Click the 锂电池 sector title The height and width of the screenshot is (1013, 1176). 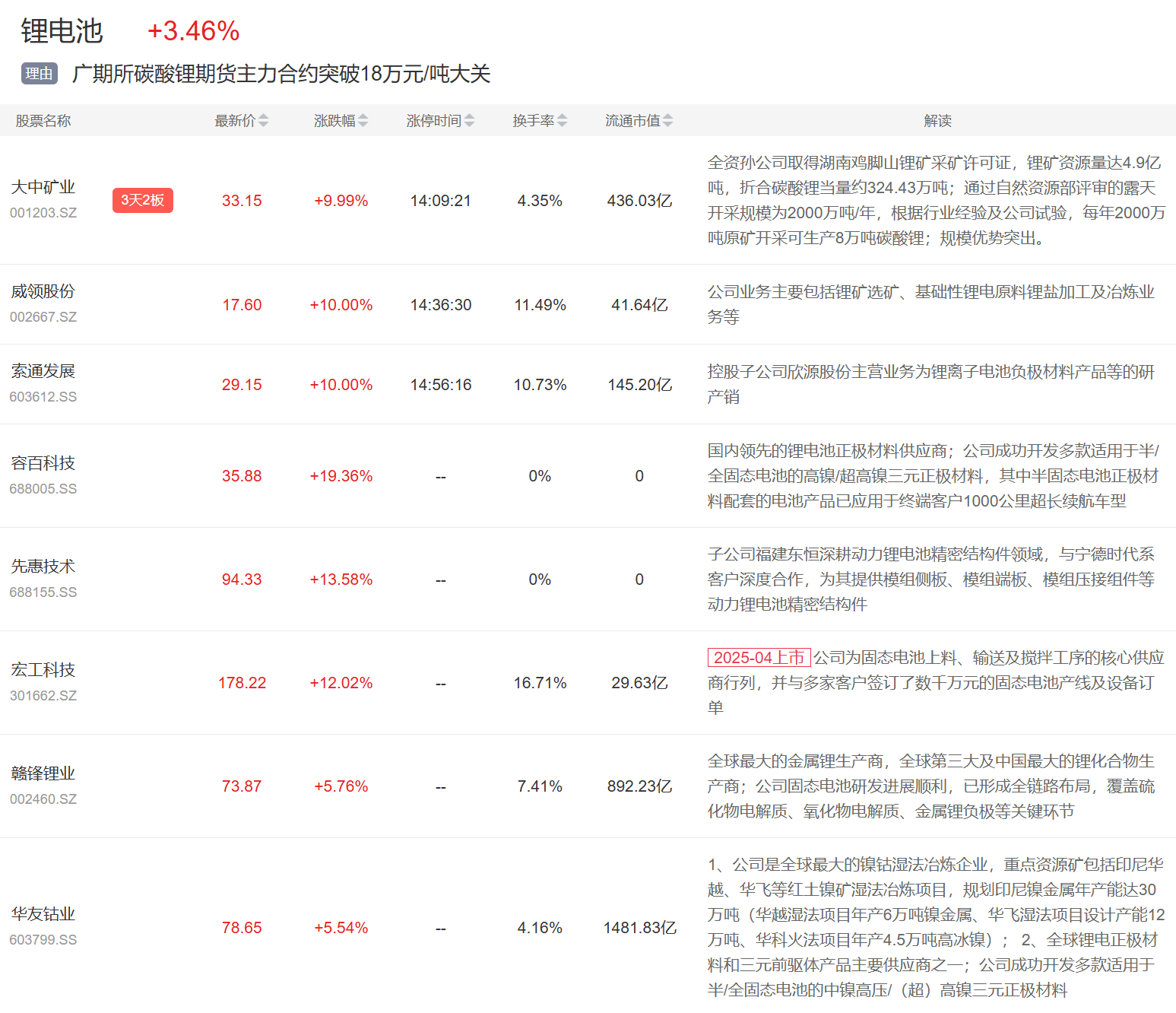62,31
